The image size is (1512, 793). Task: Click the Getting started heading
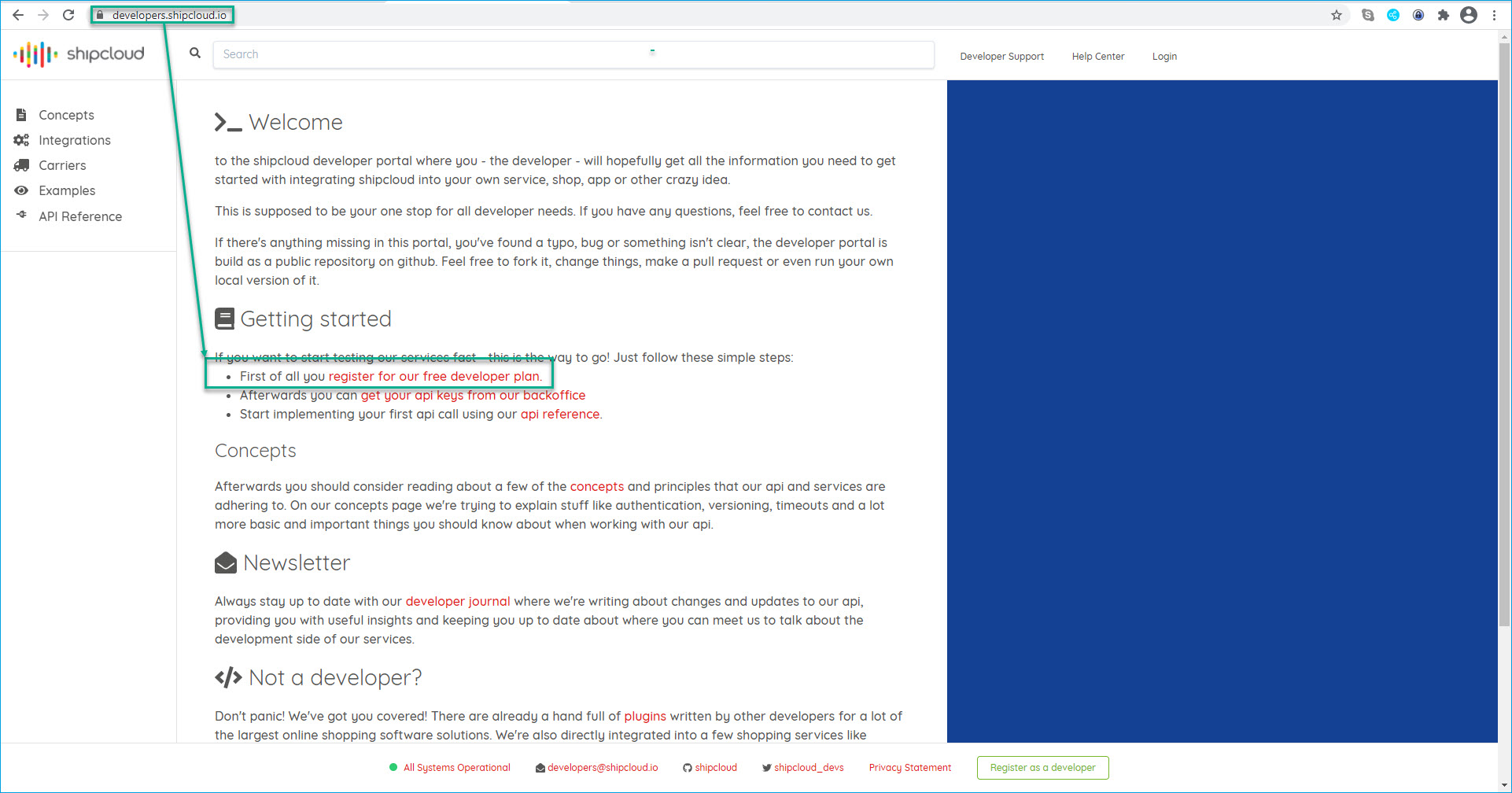tap(316, 319)
